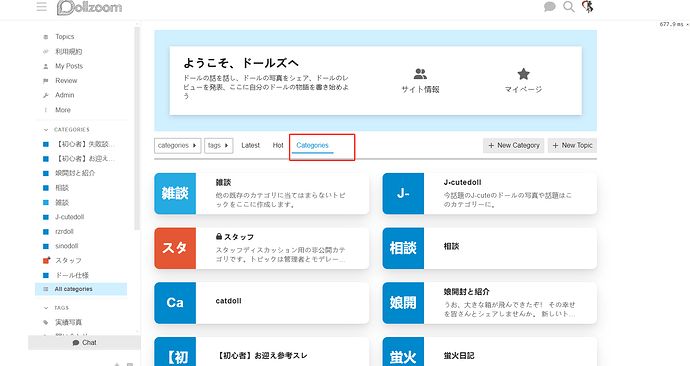Open the 蛍火日記 category title
This screenshot has width=690, height=366.
[459, 355]
